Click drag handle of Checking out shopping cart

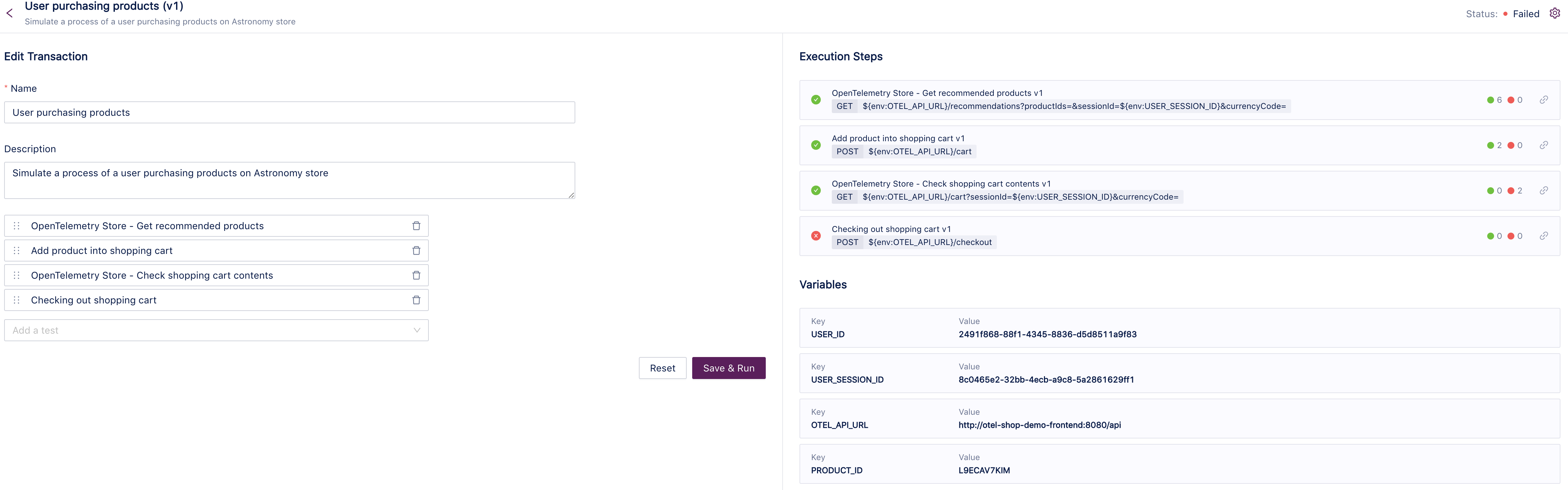tap(17, 300)
